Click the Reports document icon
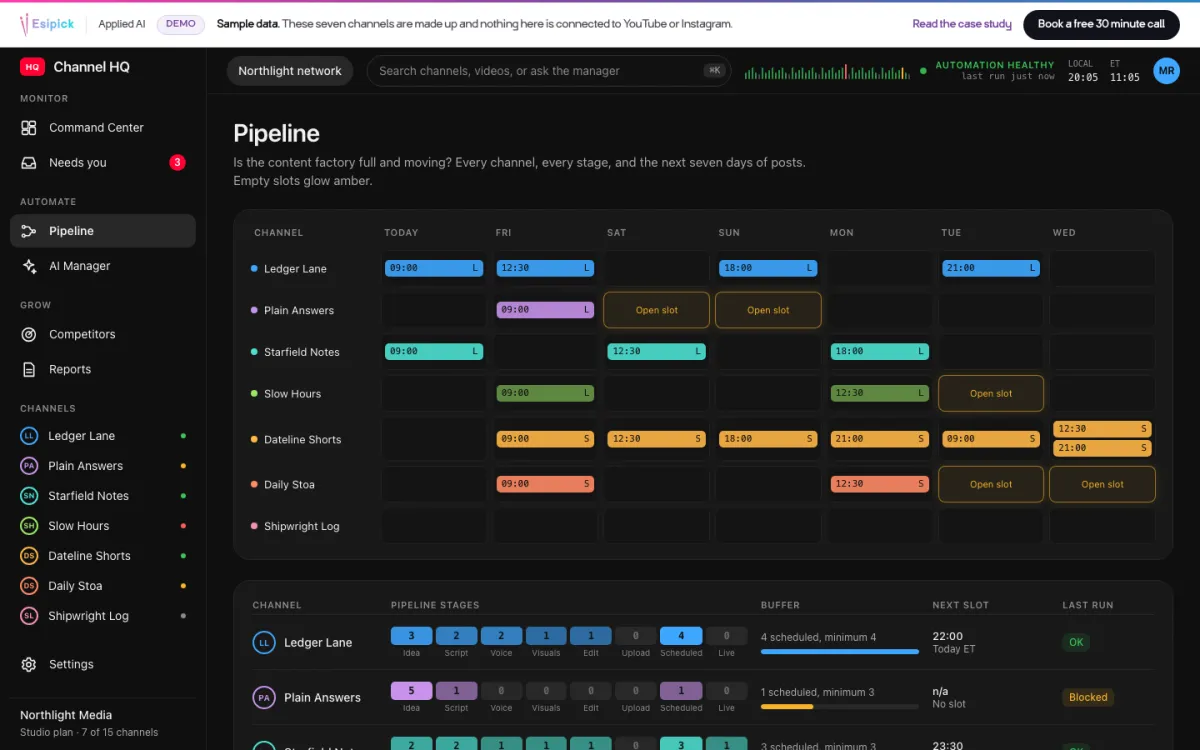This screenshot has height=750, width=1200. pyautogui.click(x=29, y=370)
